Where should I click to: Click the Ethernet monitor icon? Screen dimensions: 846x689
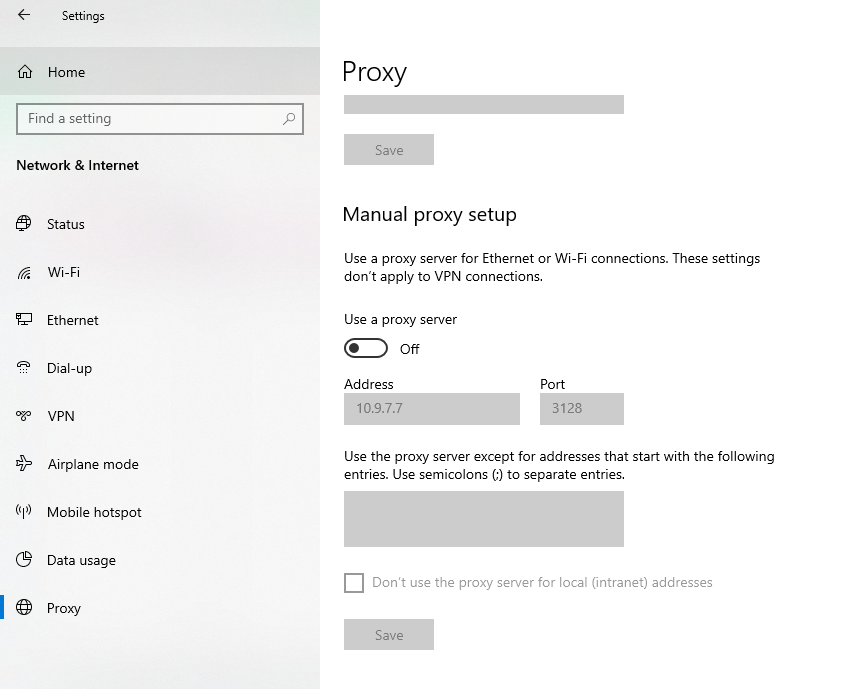[24, 319]
